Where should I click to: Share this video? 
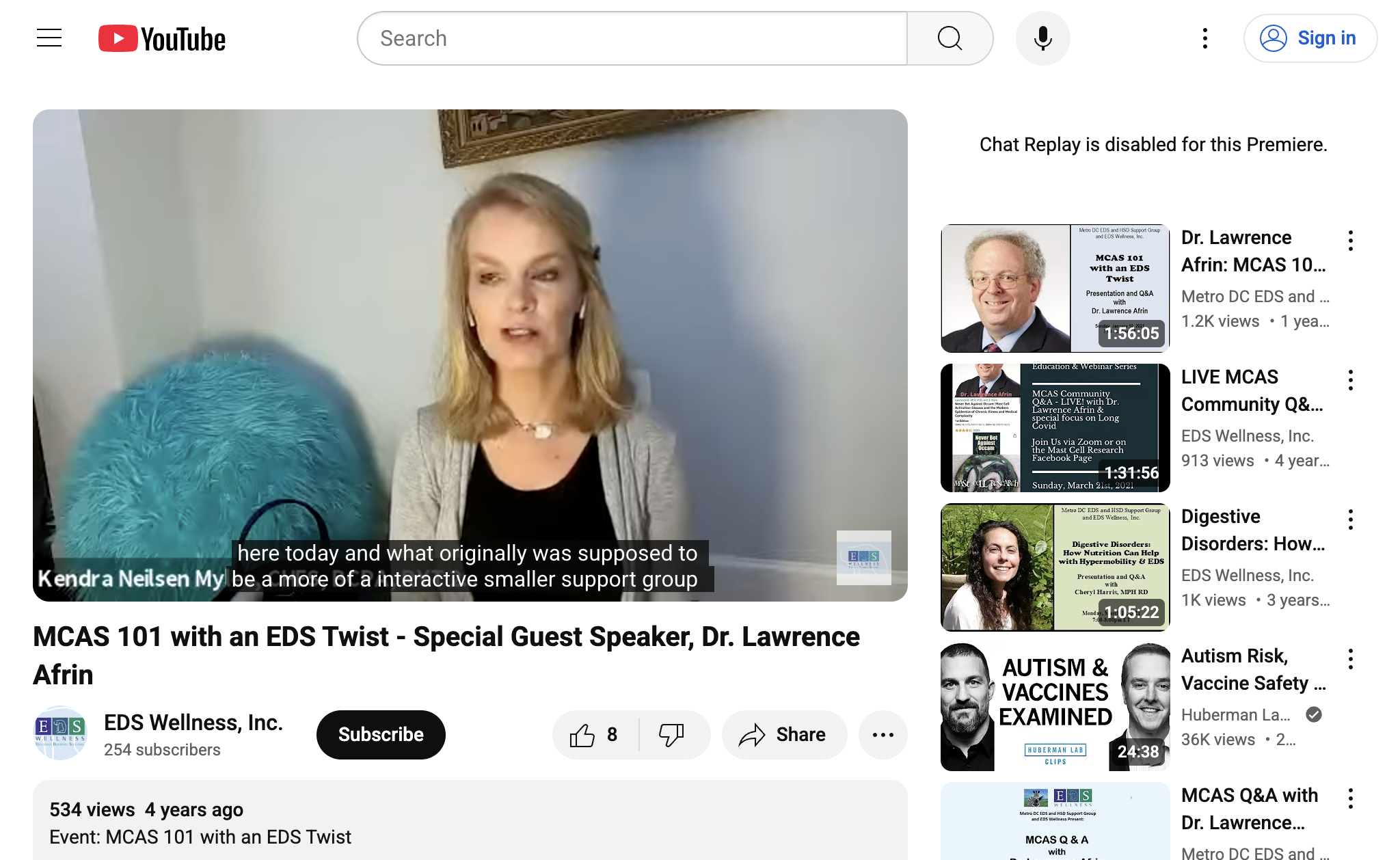click(784, 734)
